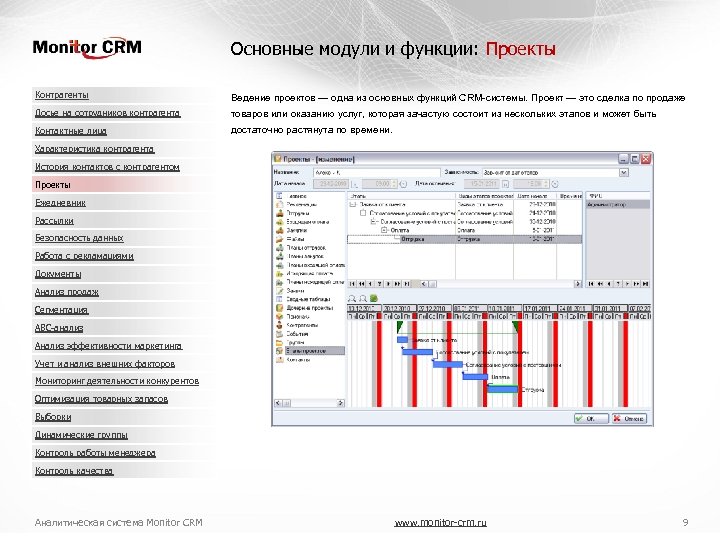Click clock icon beside start time field
Image resolution: width=720 pixels, height=540 pixels.
click(x=403, y=184)
